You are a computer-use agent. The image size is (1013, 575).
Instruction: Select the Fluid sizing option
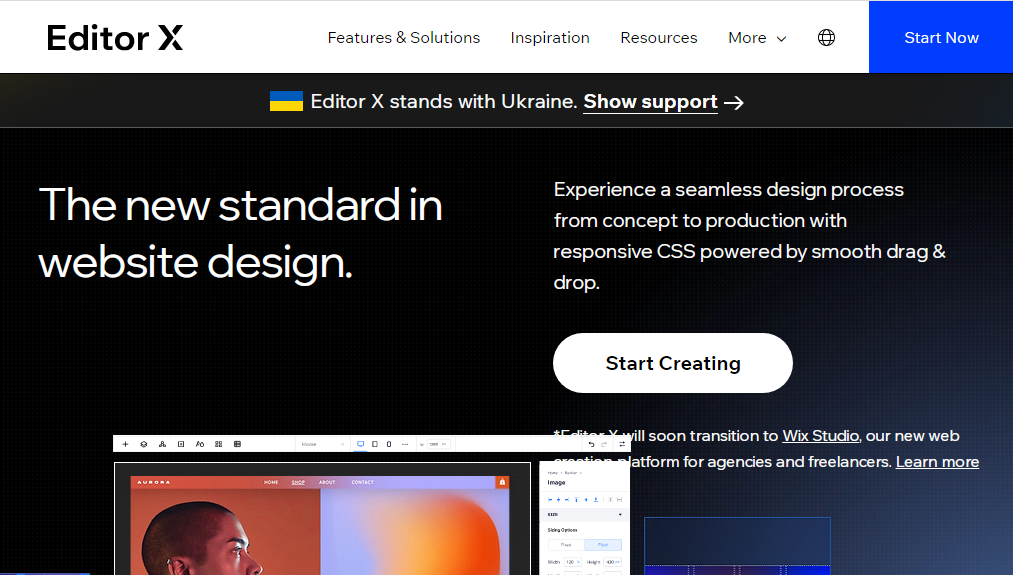click(x=603, y=545)
